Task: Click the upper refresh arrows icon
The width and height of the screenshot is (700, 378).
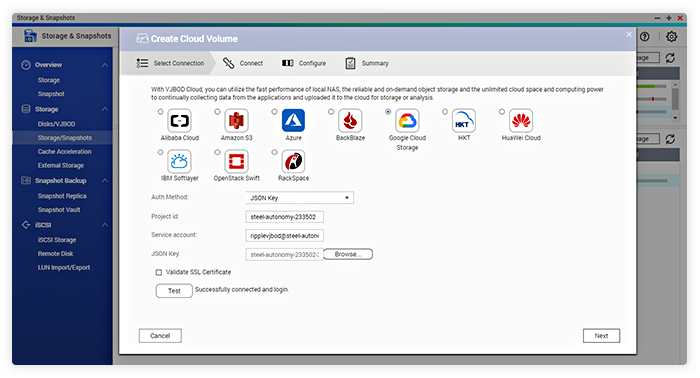Action: point(670,58)
